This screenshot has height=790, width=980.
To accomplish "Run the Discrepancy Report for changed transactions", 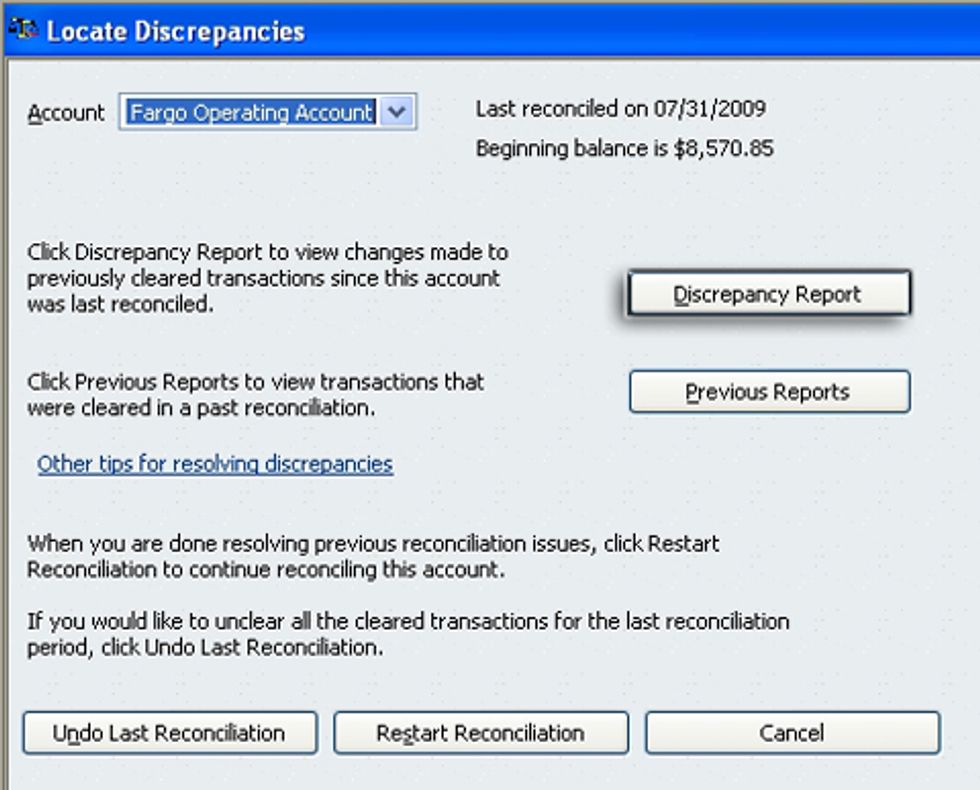I will [x=769, y=293].
